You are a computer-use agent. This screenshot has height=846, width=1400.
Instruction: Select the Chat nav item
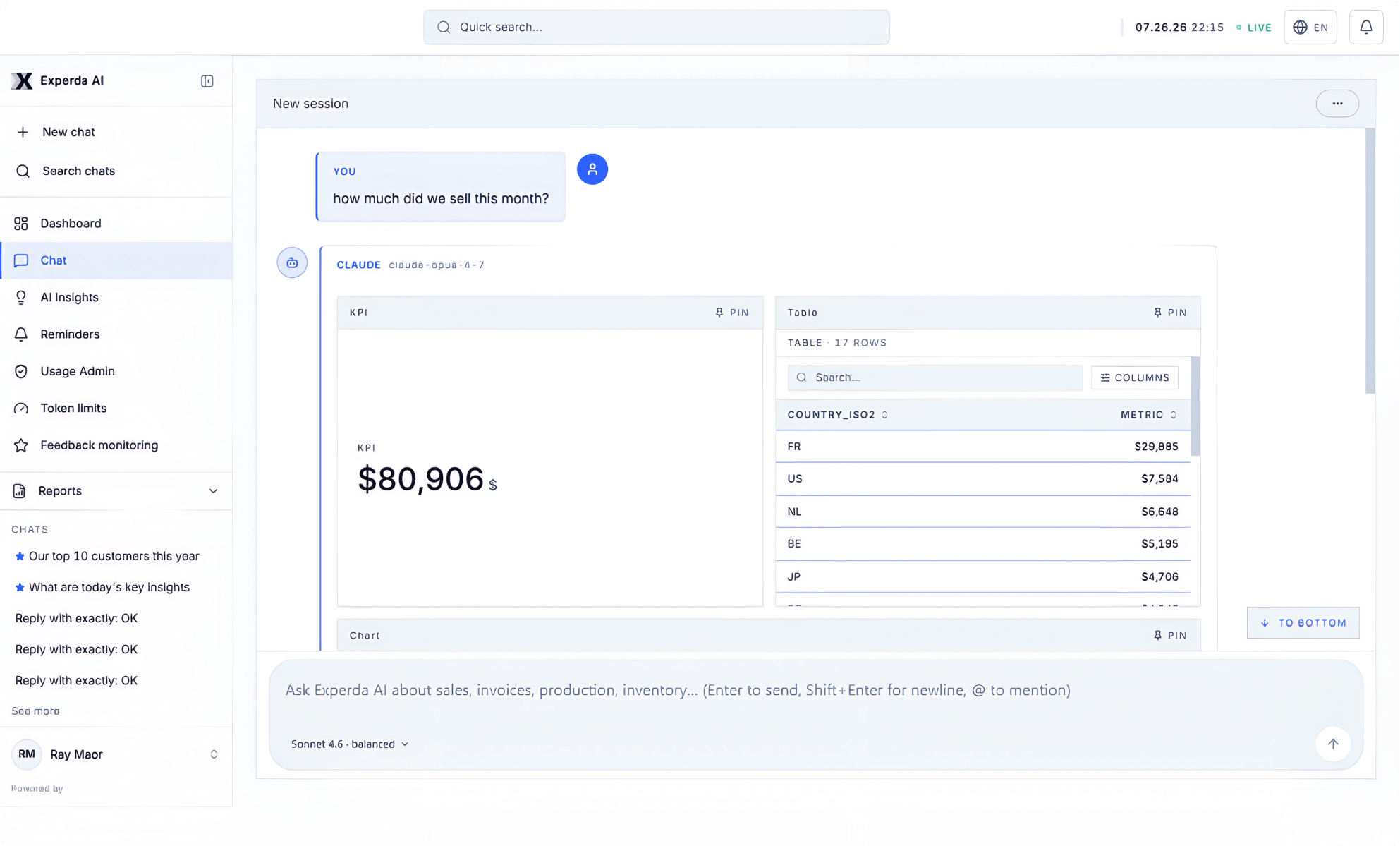tap(116, 260)
